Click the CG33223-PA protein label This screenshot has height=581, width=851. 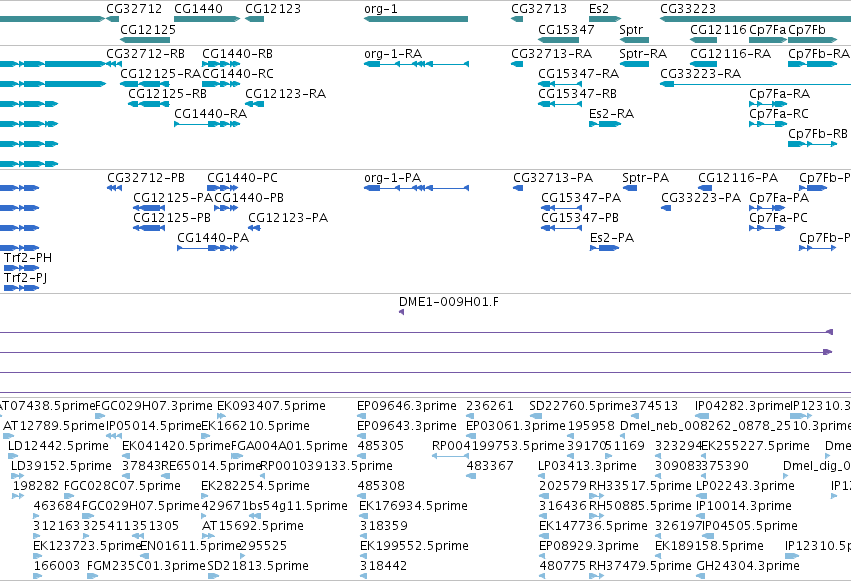[x=701, y=198]
